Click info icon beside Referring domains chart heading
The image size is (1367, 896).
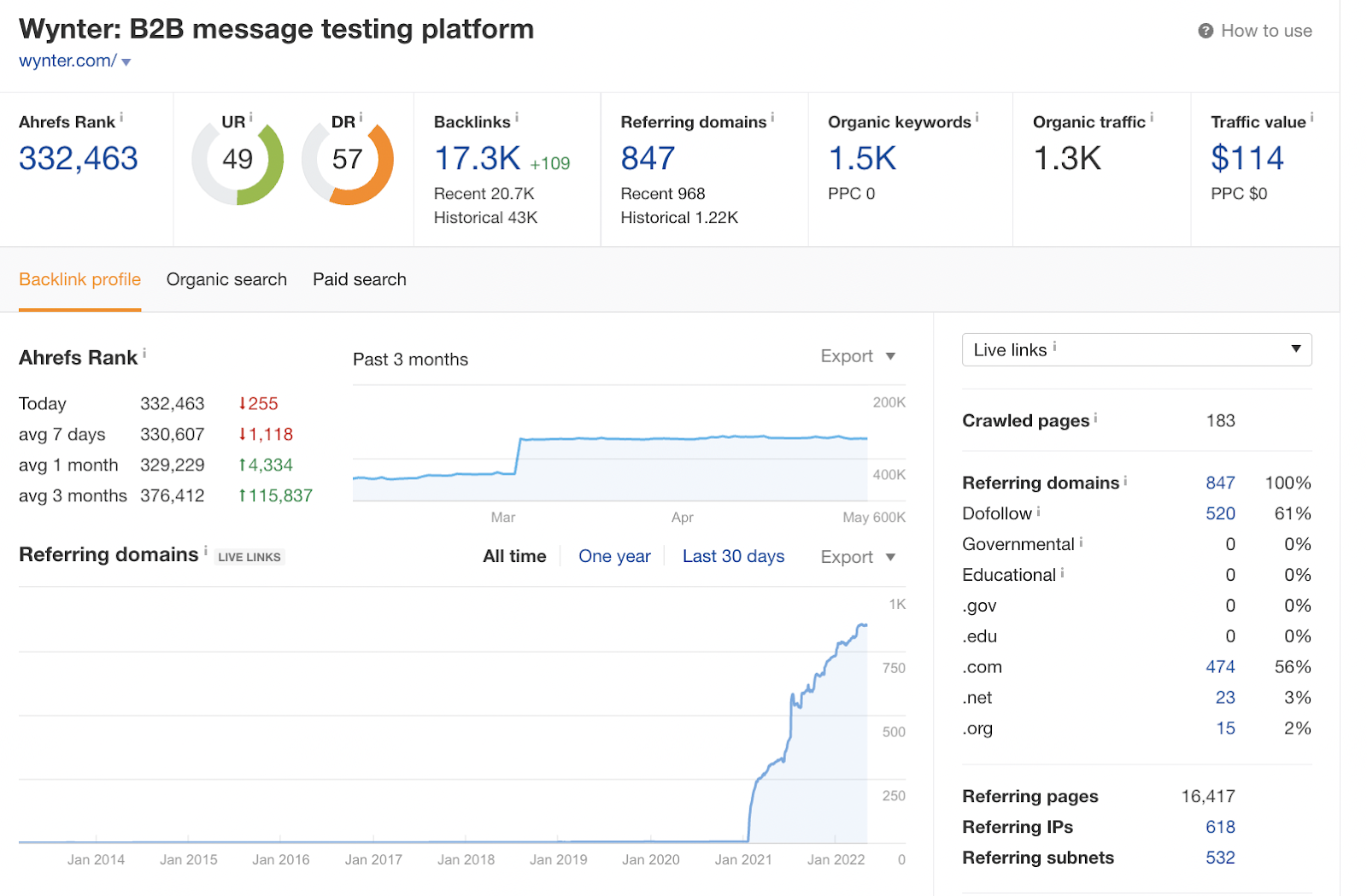point(205,550)
